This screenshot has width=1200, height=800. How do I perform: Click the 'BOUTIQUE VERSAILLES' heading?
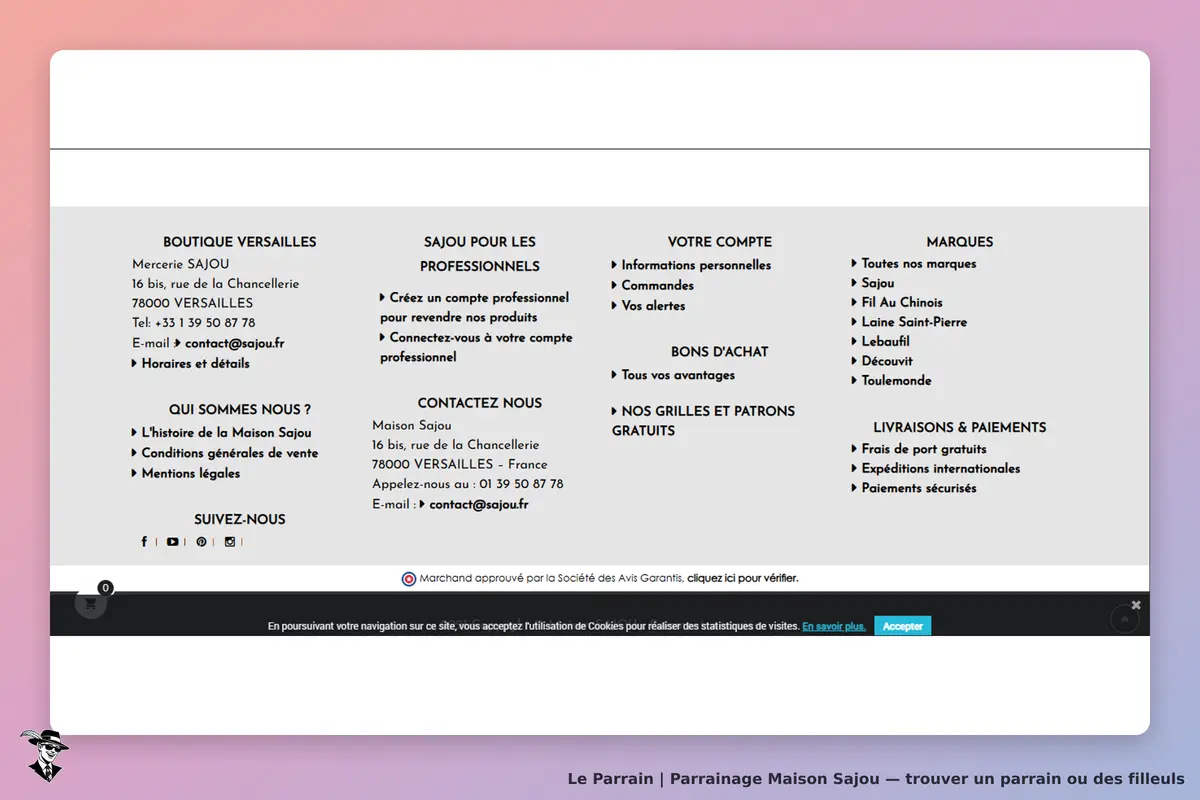240,242
